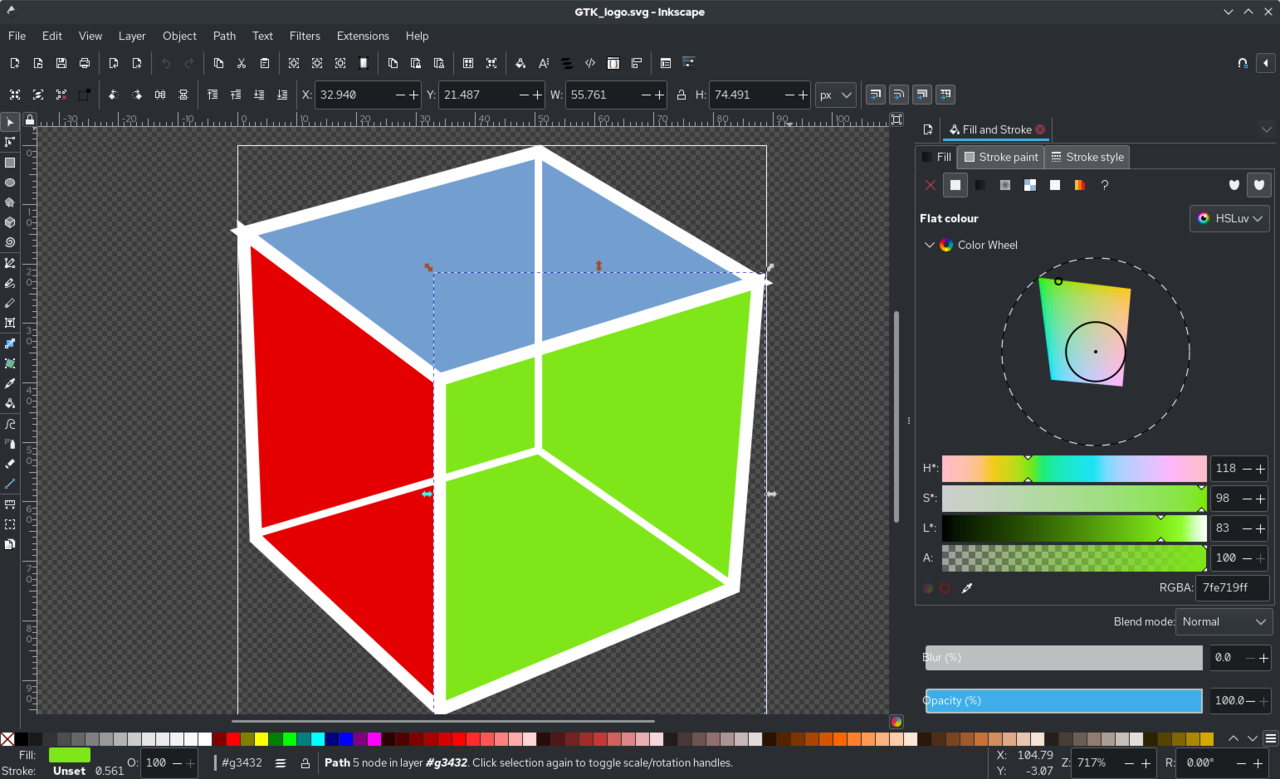
Task: Click the Print icon in toolbar
Action: (x=85, y=63)
